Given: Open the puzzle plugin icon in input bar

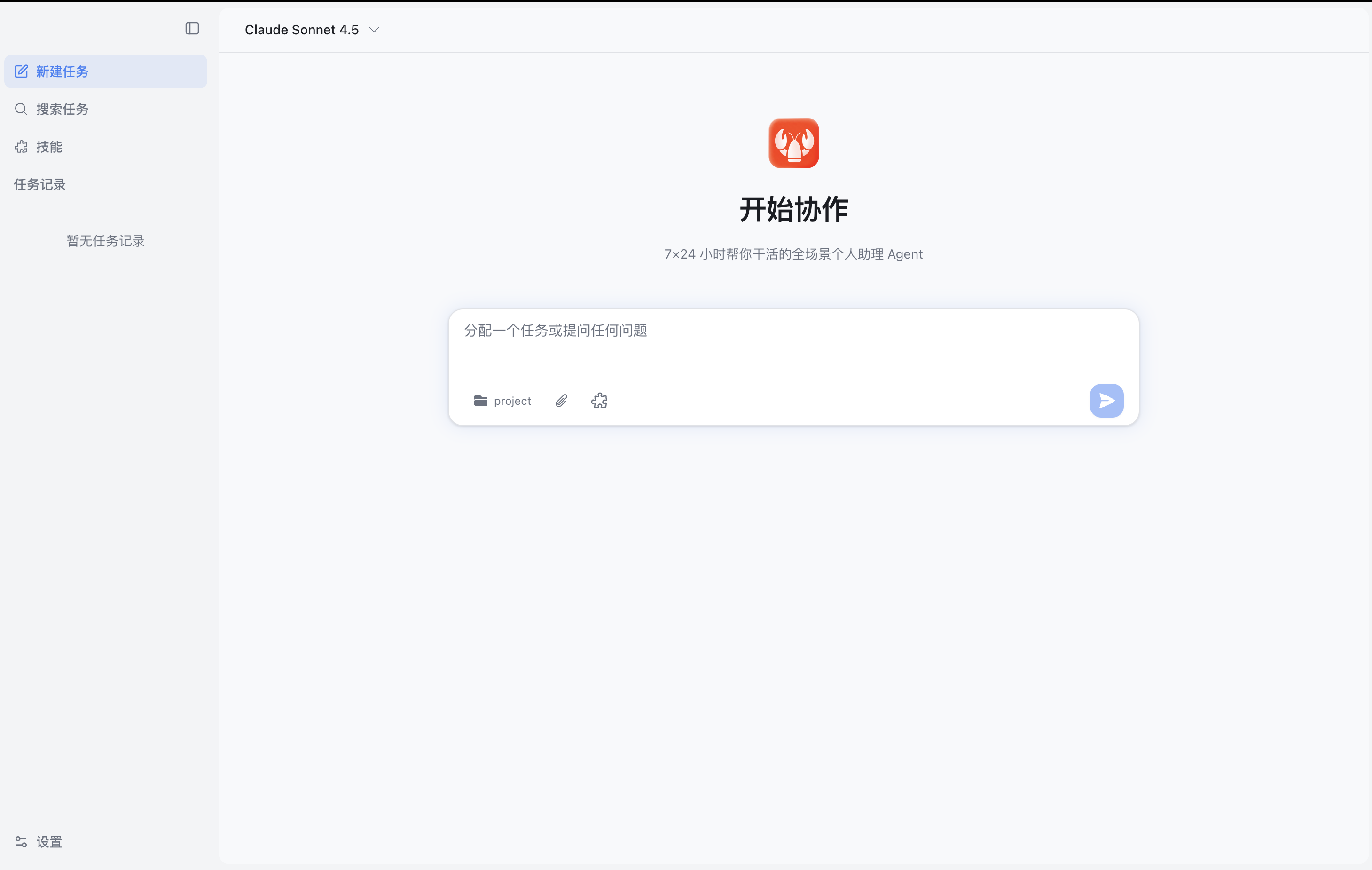Looking at the screenshot, I should pos(599,401).
